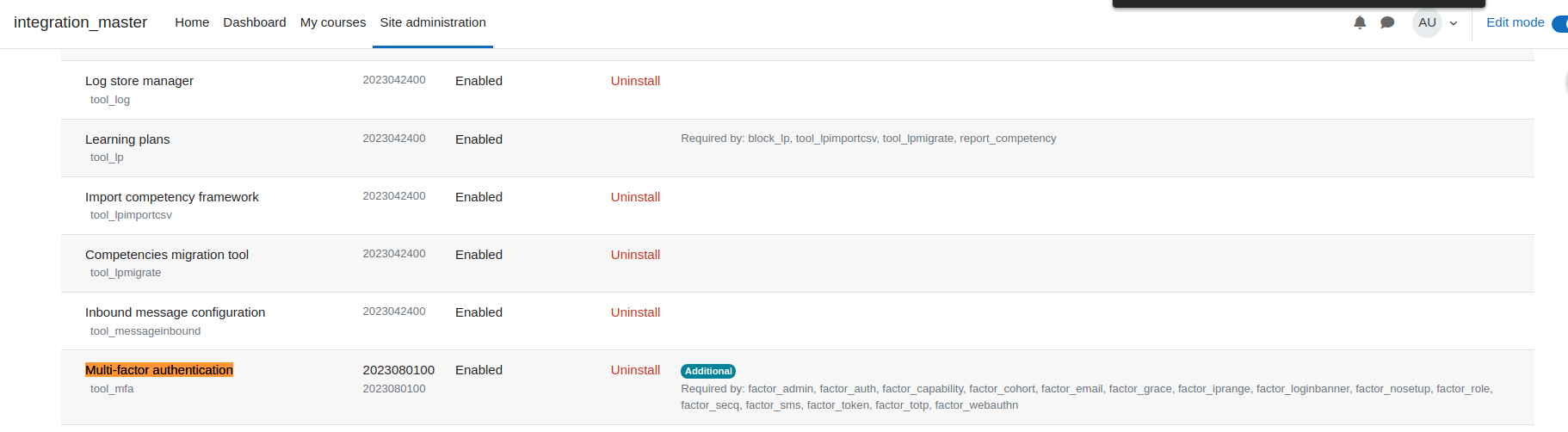Click the tool_lpimportcsv component name
The height and width of the screenshot is (432, 1568).
click(131, 215)
